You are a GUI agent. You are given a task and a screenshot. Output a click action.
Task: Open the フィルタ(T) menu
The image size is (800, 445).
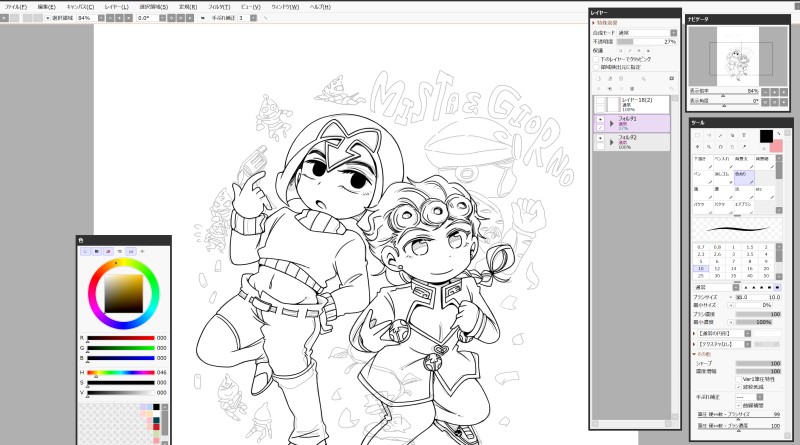coord(219,7)
